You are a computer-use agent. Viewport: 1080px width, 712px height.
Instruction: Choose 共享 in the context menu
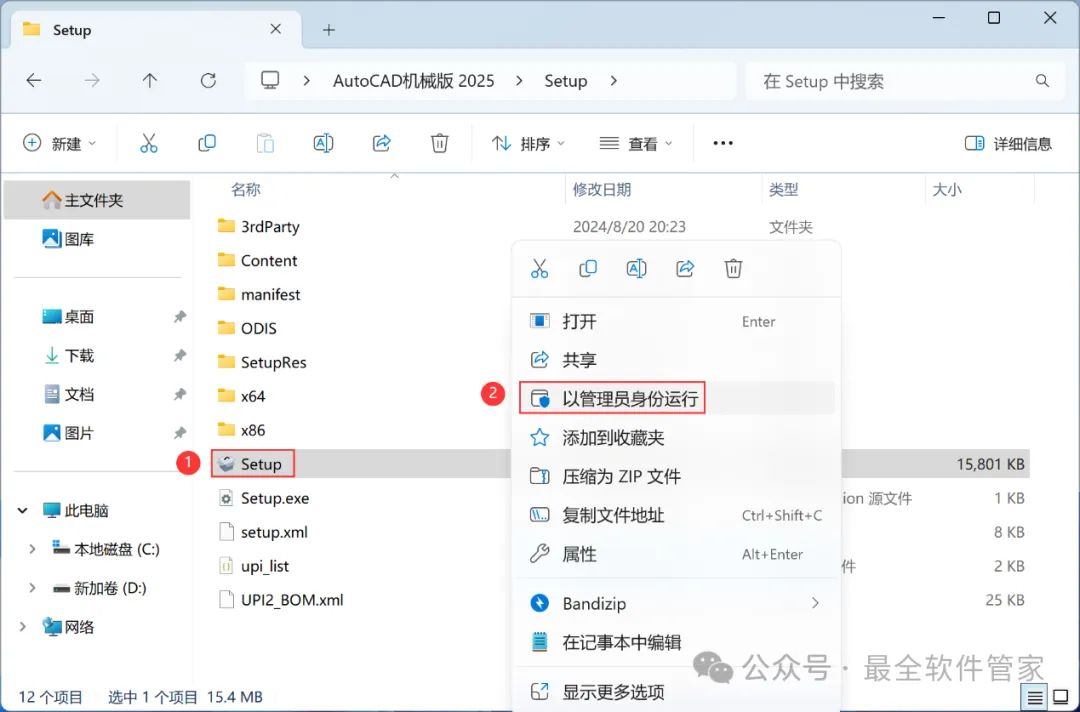pos(675,359)
